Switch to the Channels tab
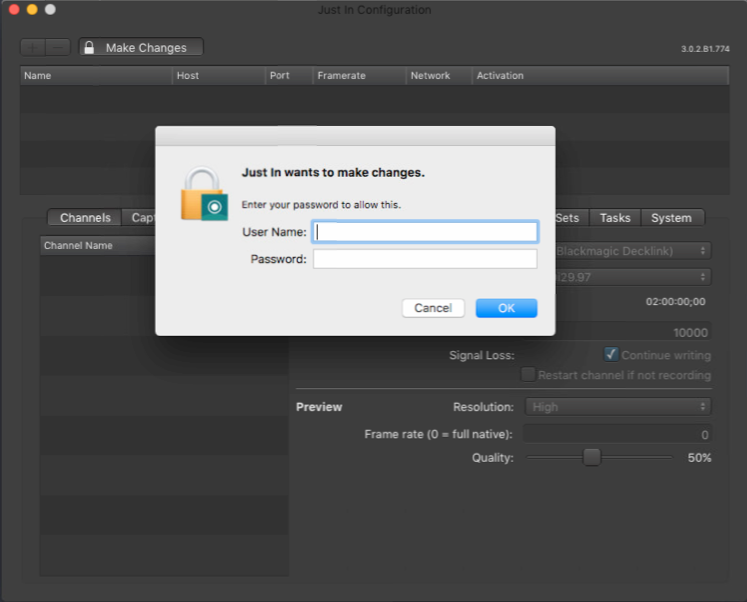This screenshot has width=747, height=602. pyautogui.click(x=85, y=218)
